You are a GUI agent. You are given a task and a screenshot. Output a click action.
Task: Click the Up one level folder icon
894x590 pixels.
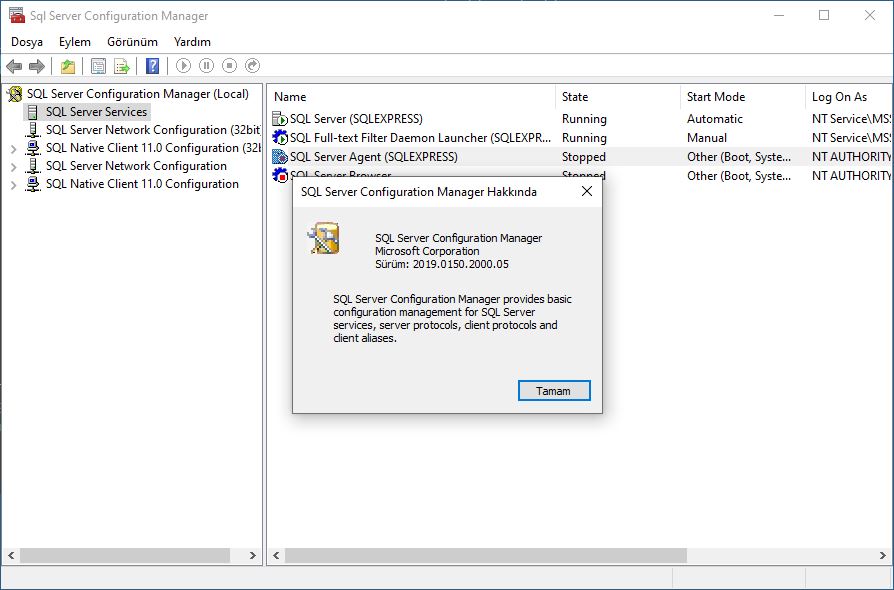68,66
